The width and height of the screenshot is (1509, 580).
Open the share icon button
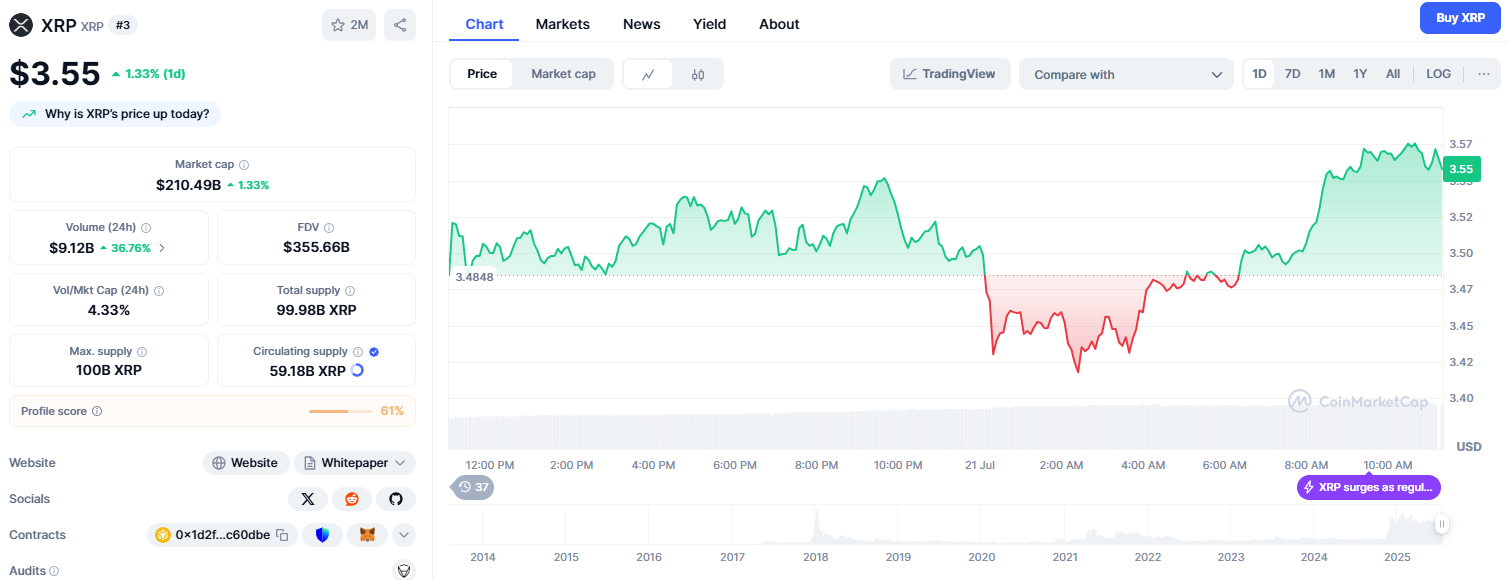coord(400,25)
